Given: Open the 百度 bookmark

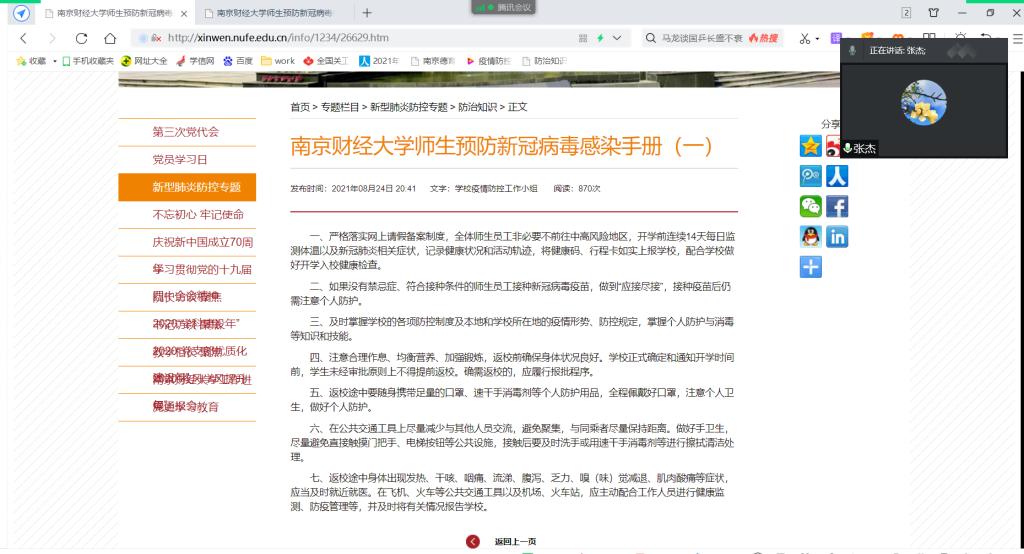Looking at the screenshot, I should (x=238, y=61).
